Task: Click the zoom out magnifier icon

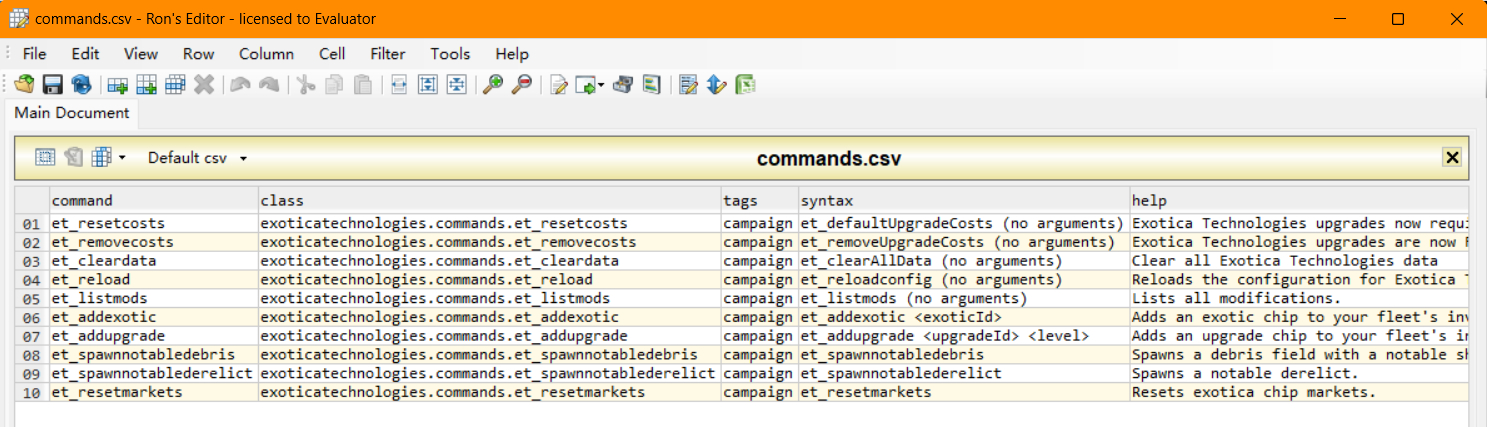Action: 521,85
